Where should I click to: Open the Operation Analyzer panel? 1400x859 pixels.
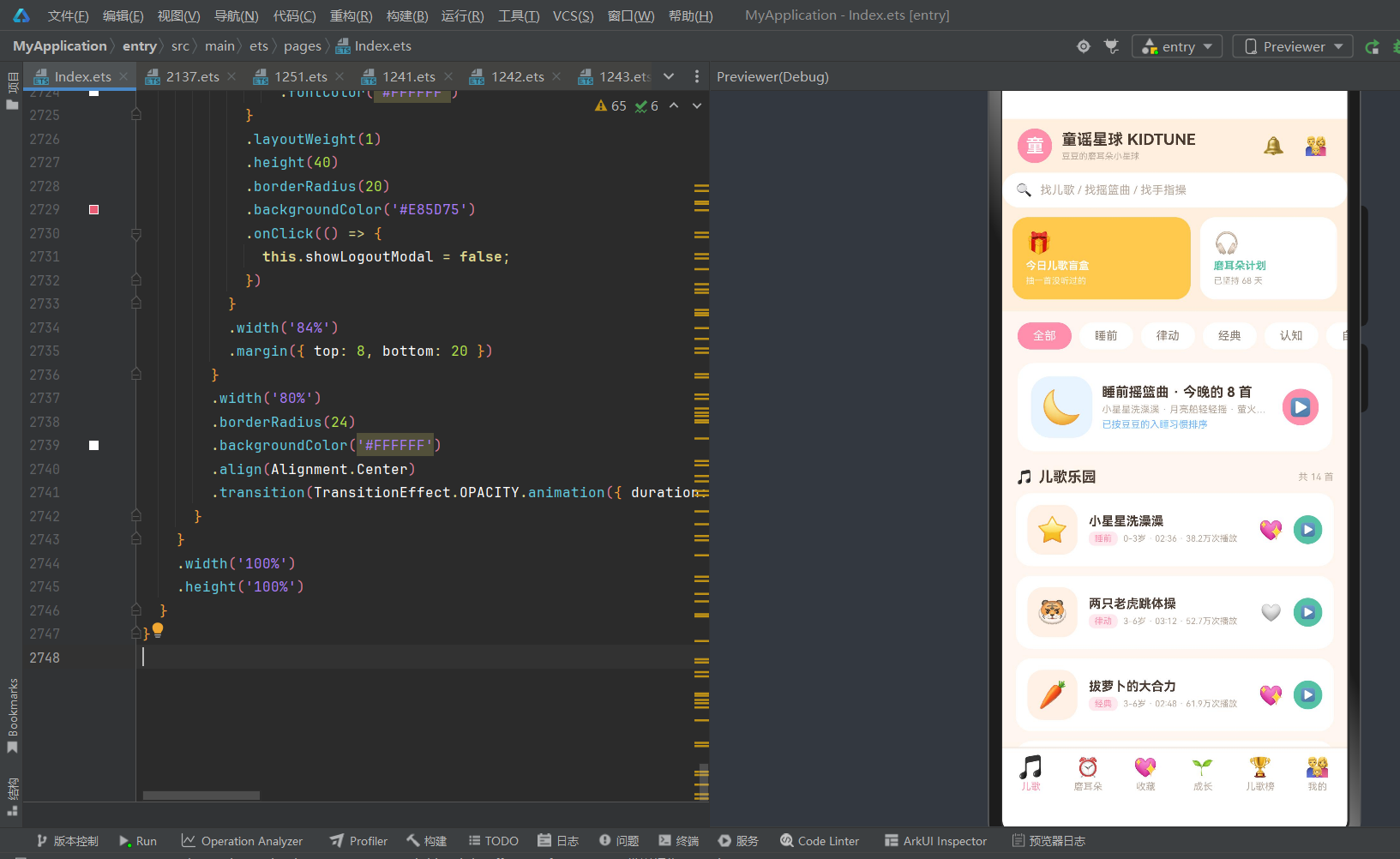click(x=242, y=841)
